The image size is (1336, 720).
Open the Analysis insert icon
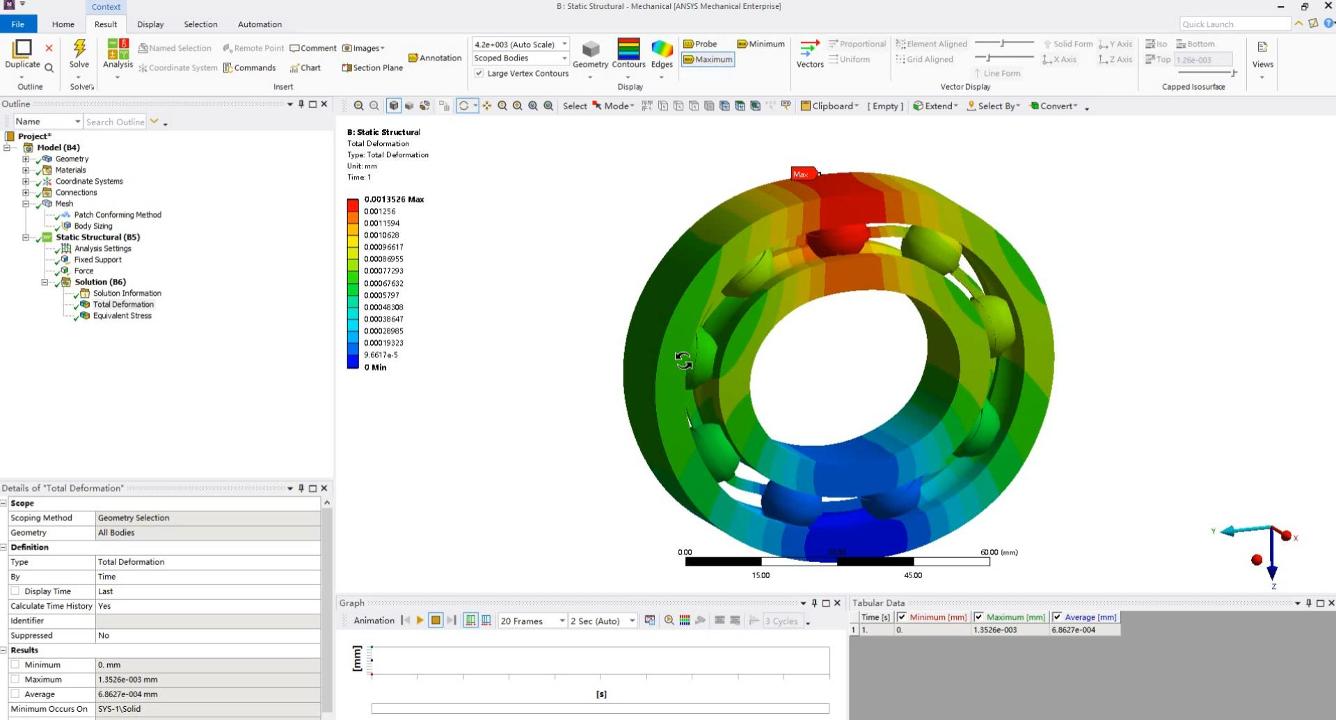(x=118, y=49)
